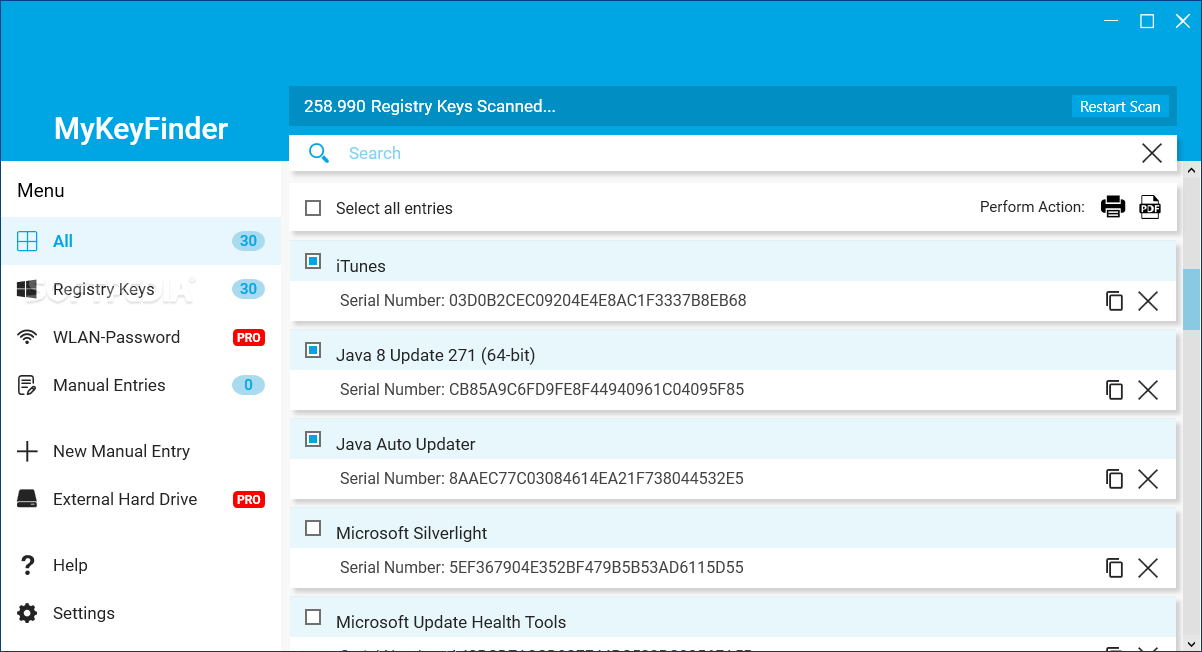Click the vertical scrollbar thumb
The height and width of the screenshot is (652, 1202).
click(x=1191, y=298)
